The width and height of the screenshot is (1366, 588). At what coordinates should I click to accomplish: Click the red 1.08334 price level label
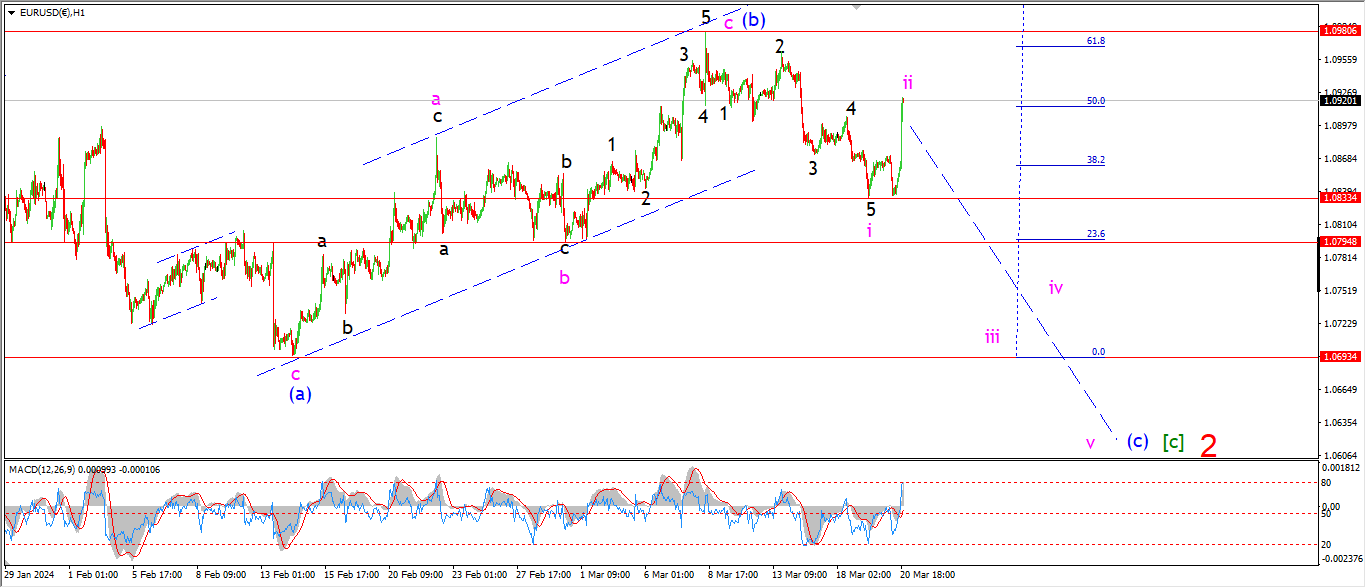[1342, 198]
